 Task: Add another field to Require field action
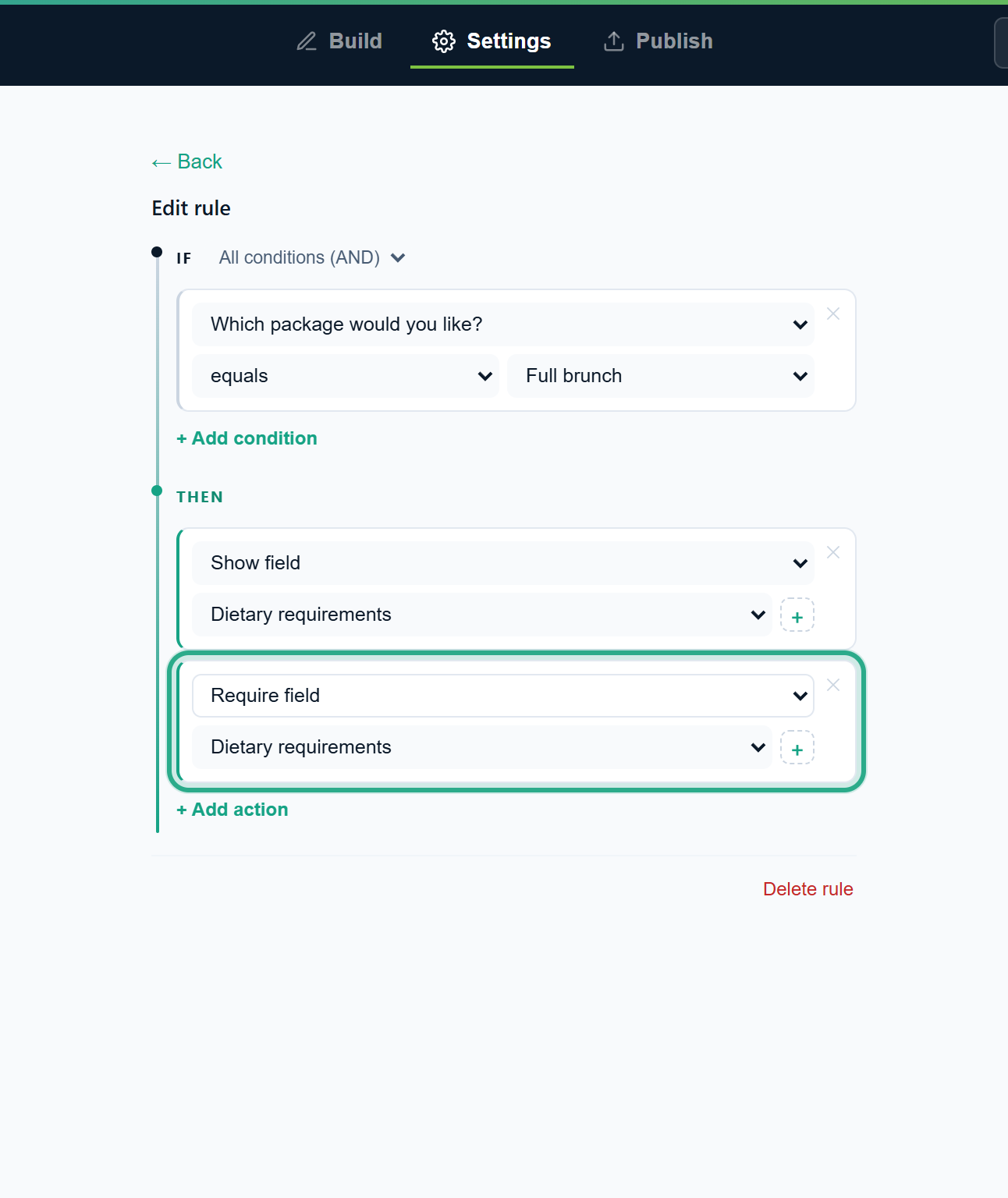pos(797,747)
